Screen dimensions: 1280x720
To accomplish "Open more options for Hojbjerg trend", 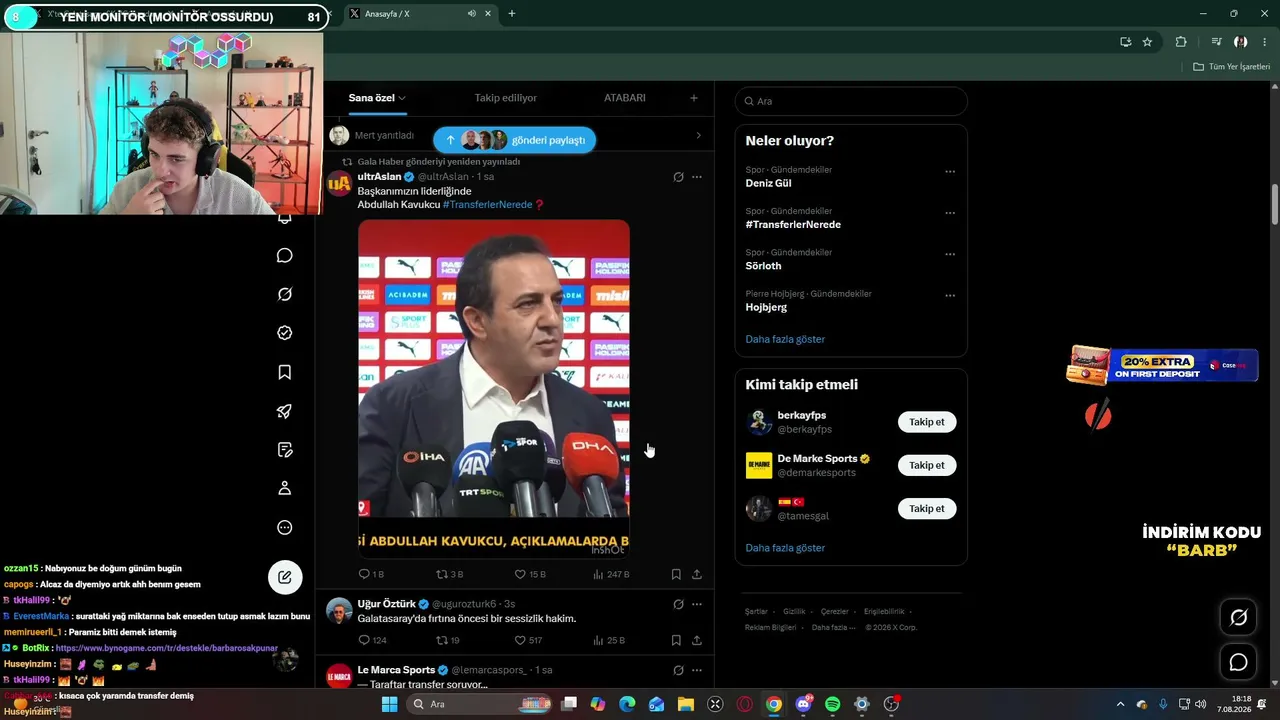I will click(950, 296).
